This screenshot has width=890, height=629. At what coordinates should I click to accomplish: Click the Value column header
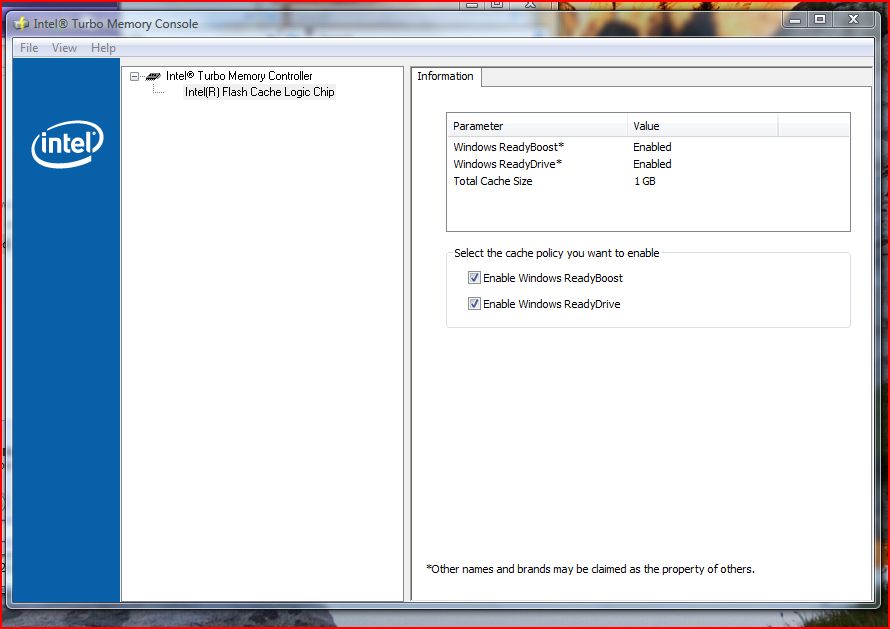tap(703, 126)
